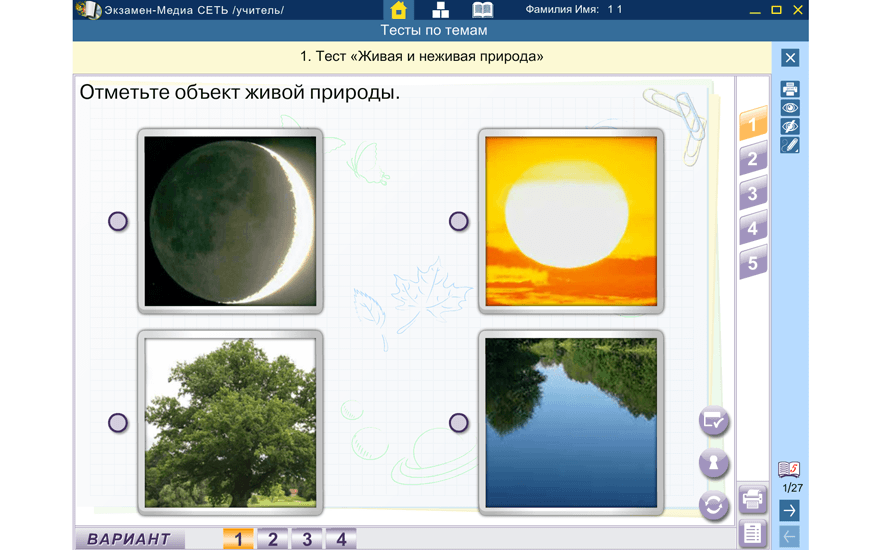Click the crossed-out eye hide icon
This screenshot has height=550, width=880.
pyautogui.click(x=790, y=126)
